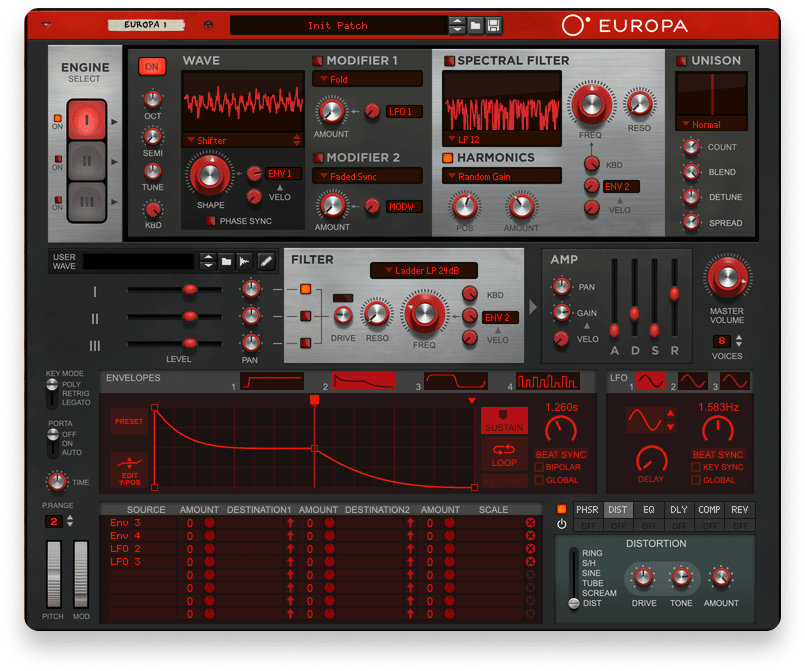805x671 pixels.
Task: Click the Loop envelope button
Action: click(504, 454)
